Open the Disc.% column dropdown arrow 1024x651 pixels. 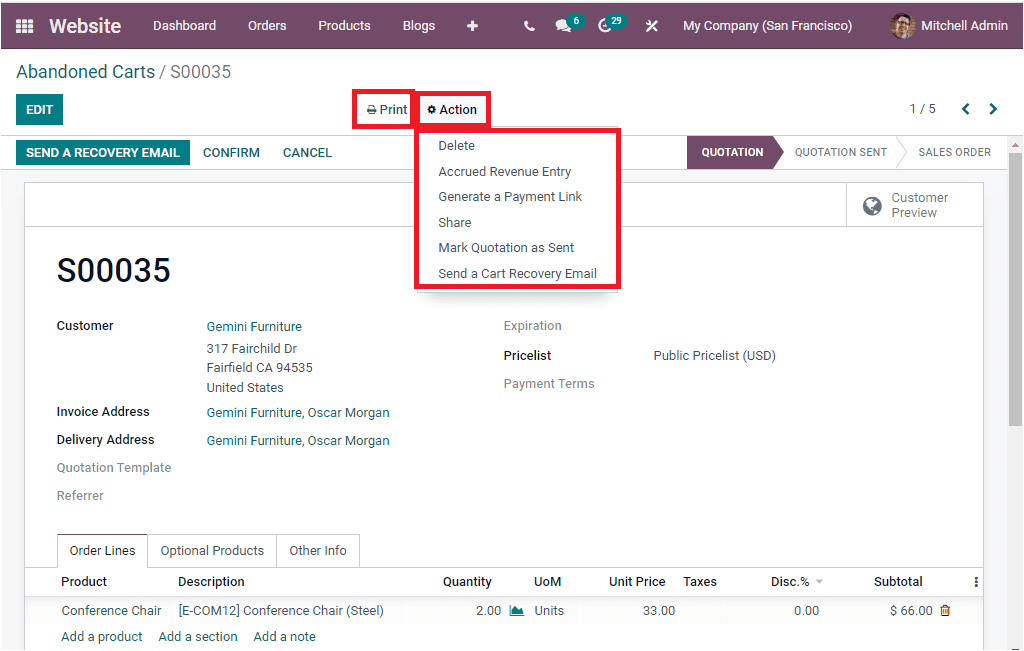tap(817, 582)
